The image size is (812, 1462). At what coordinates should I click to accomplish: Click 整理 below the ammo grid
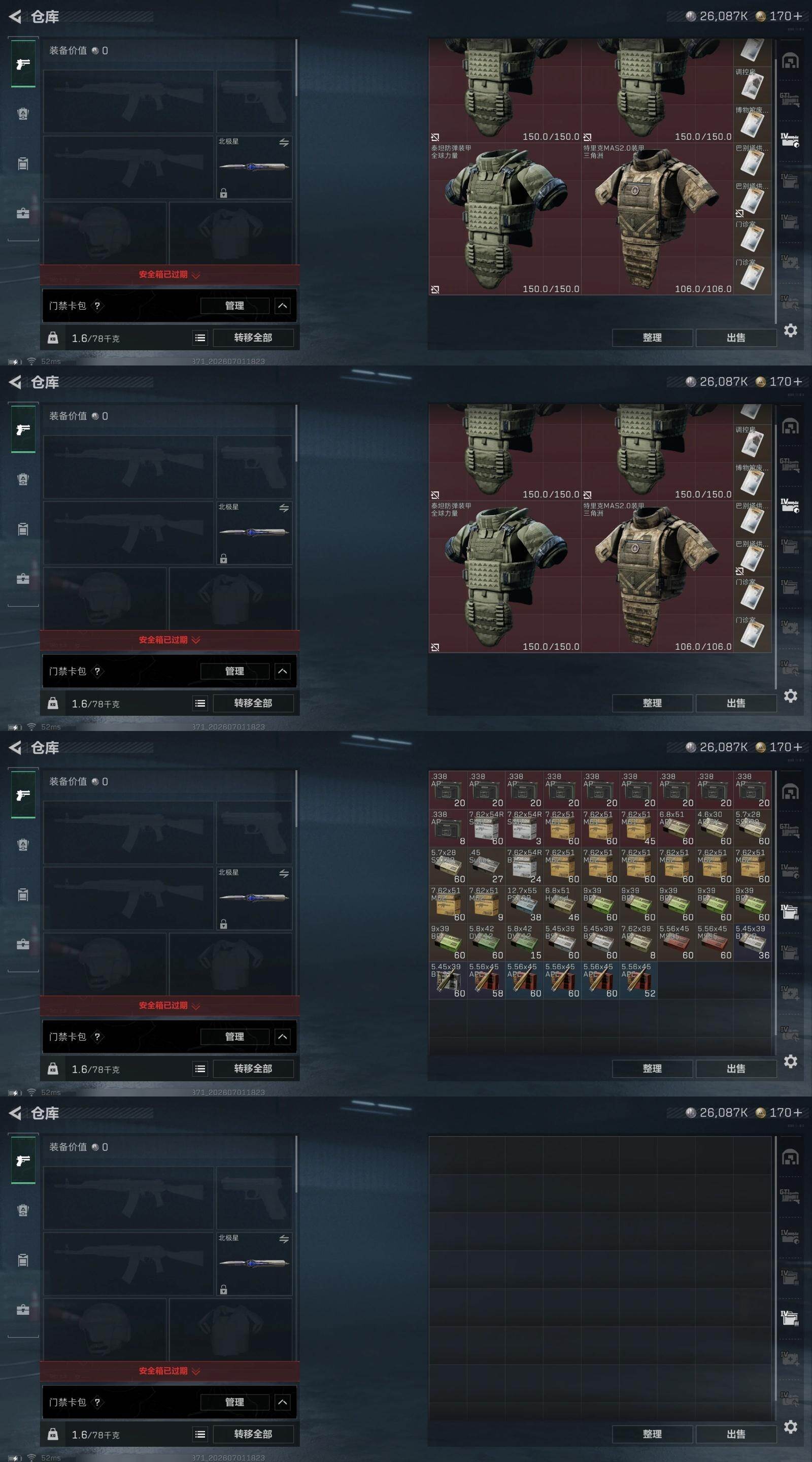click(x=653, y=1069)
